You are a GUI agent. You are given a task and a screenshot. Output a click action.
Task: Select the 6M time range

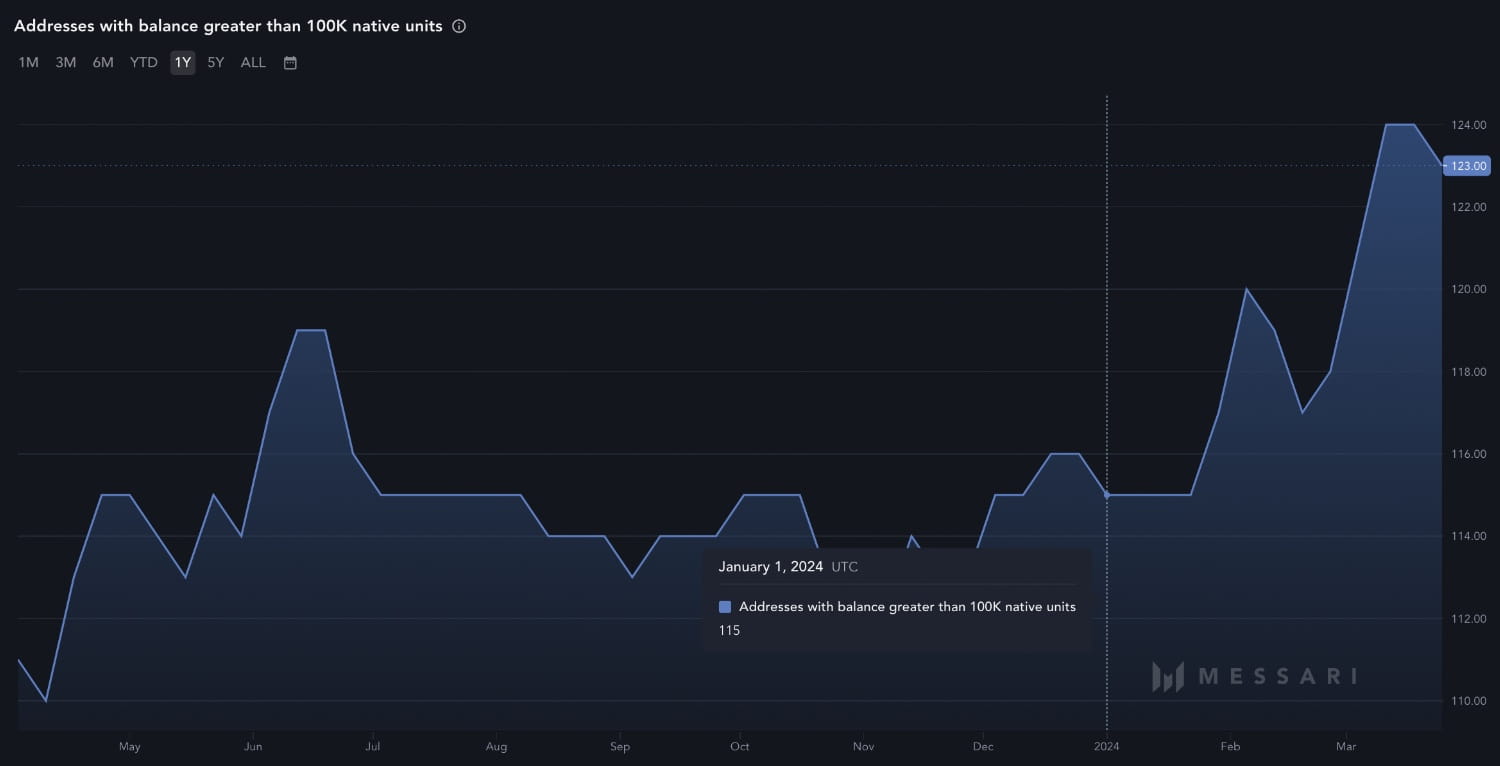(x=102, y=62)
